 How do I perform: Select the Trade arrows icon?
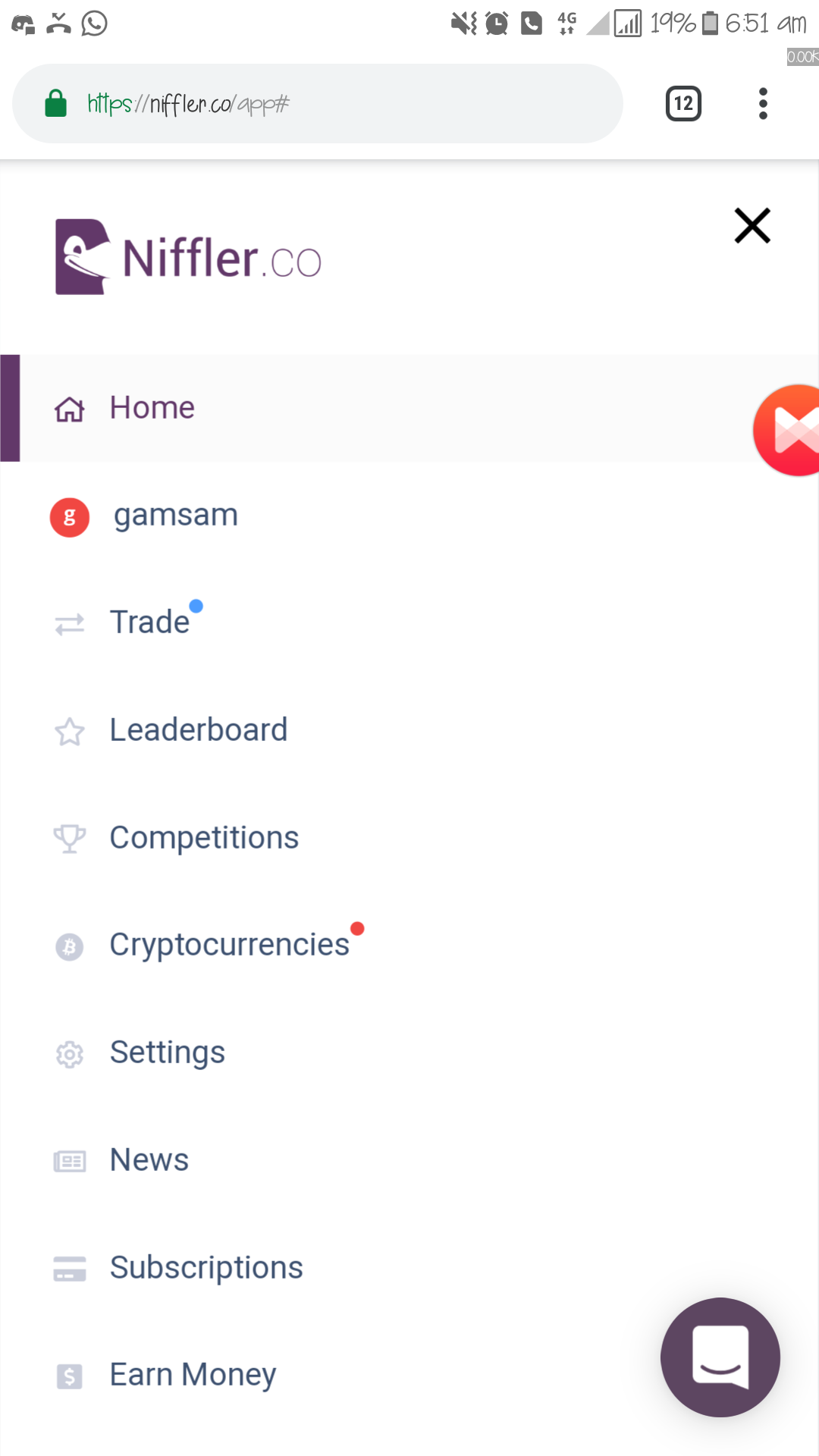[x=70, y=625]
